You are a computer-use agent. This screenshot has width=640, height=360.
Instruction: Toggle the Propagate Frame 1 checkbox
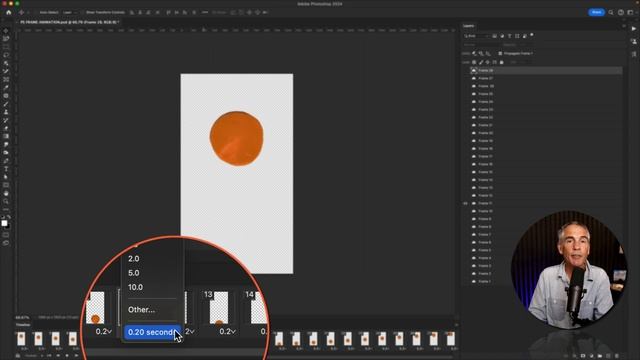pyautogui.click(x=500, y=53)
